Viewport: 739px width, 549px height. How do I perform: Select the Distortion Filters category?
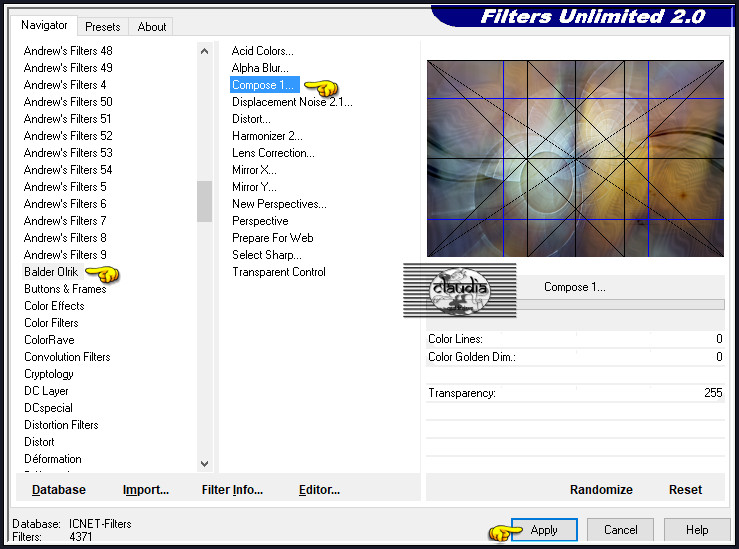tap(61, 425)
